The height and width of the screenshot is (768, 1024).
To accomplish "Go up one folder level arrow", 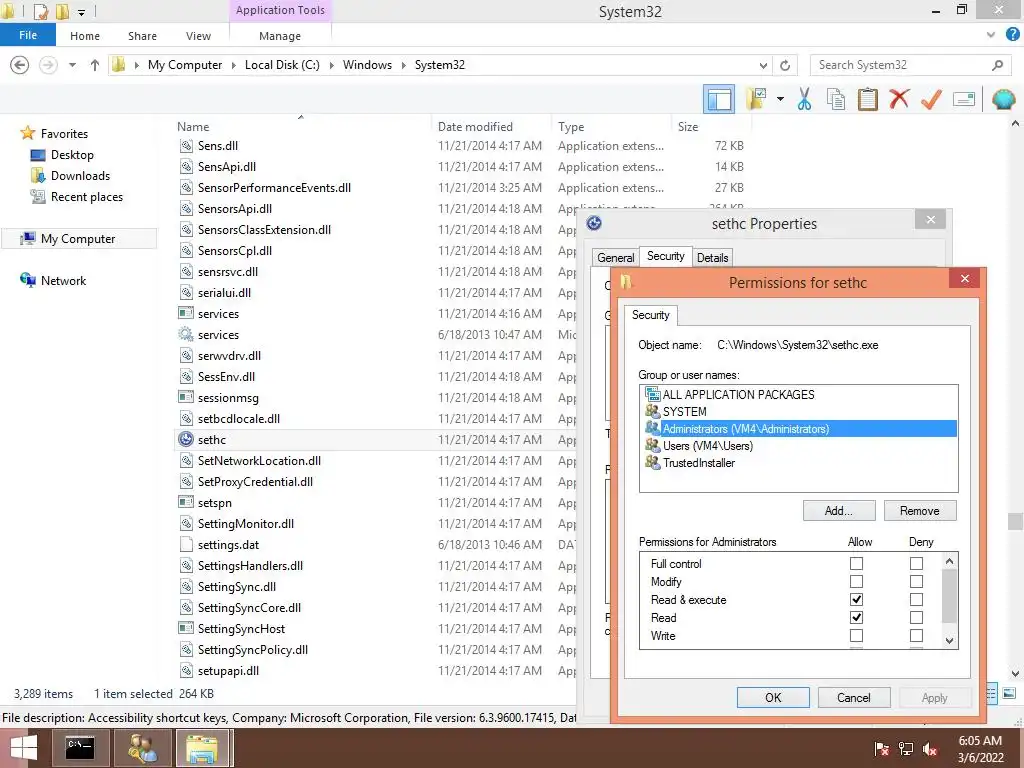I will [95, 65].
